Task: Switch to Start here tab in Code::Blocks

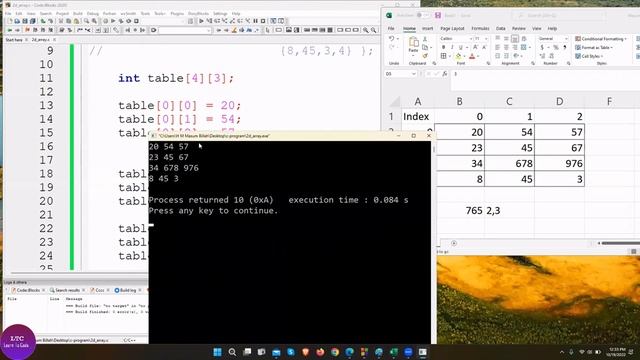Action: coord(14,40)
